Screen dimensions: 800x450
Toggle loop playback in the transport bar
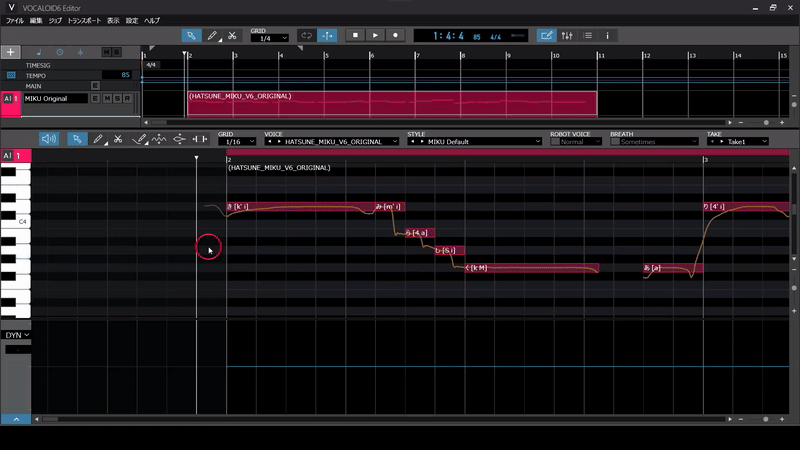click(307, 36)
